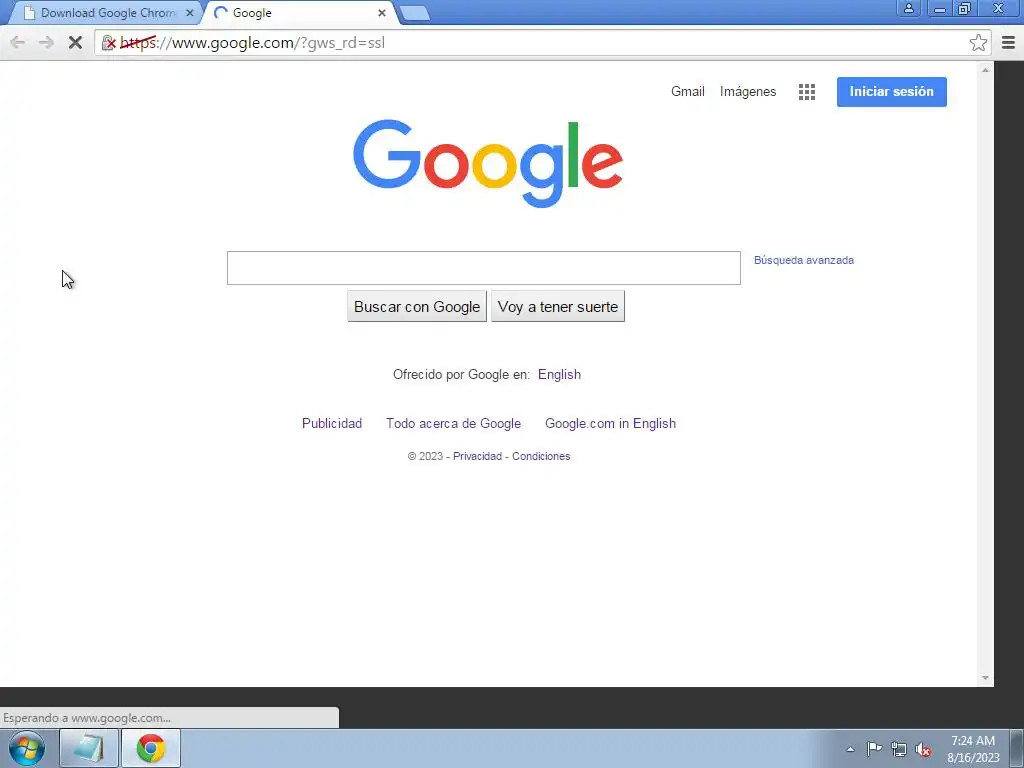Image resolution: width=1024 pixels, height=768 pixels.
Task: Open Condiciones link
Action: point(541,456)
